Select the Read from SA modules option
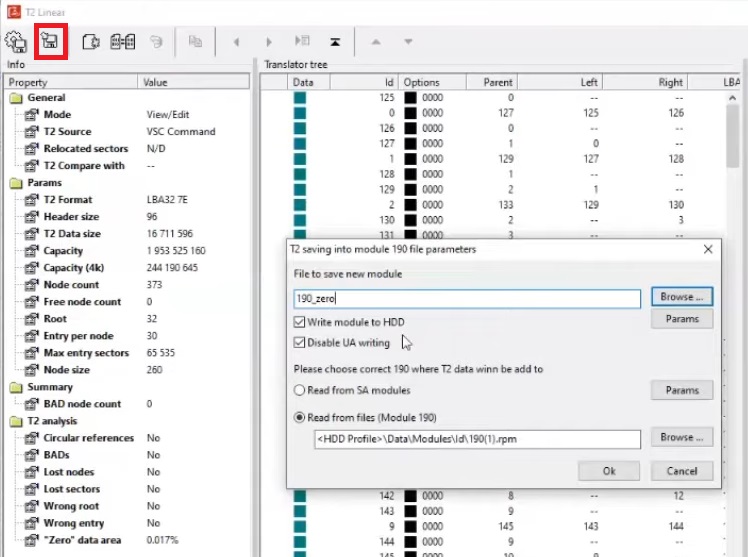This screenshot has width=748, height=557. pos(299,390)
